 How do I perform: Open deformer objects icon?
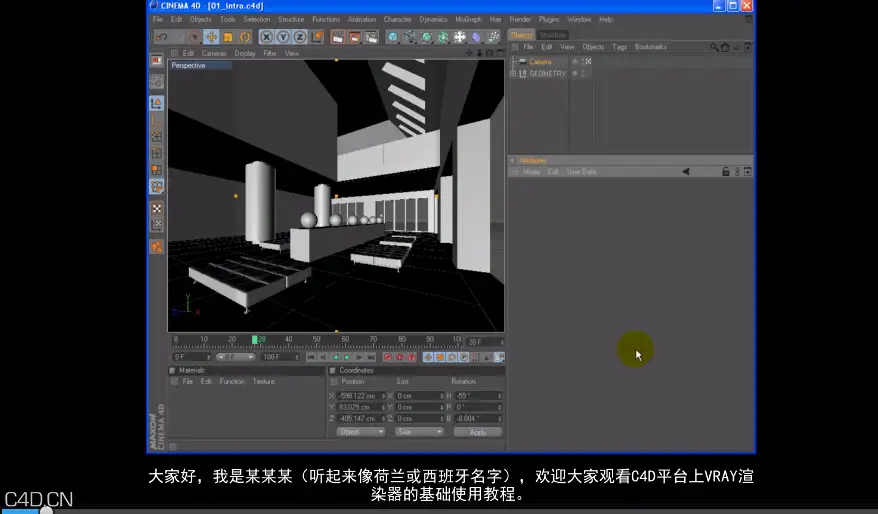(477, 38)
